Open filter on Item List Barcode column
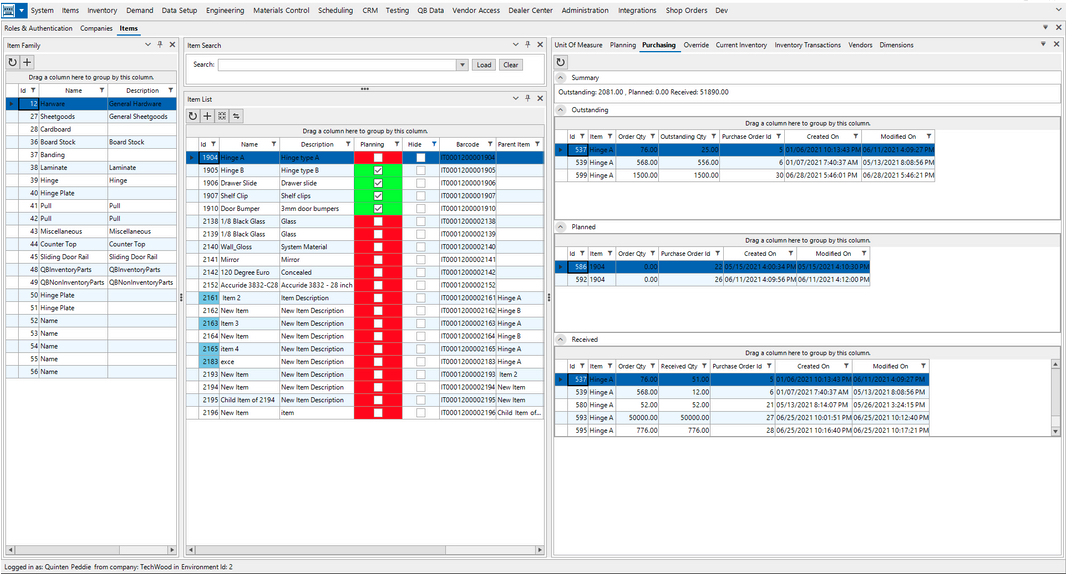Viewport: 1072px width, 575px height. pyautogui.click(x=490, y=144)
